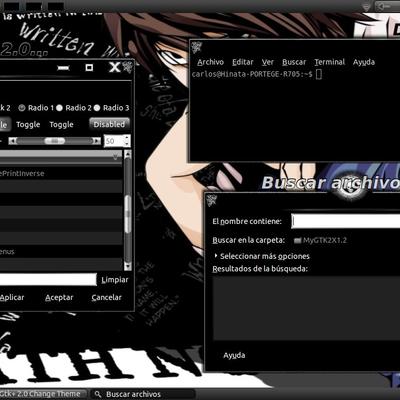400x400 pixels.
Task: Click the search window's spiderweb menu icon
Action: 212,201
